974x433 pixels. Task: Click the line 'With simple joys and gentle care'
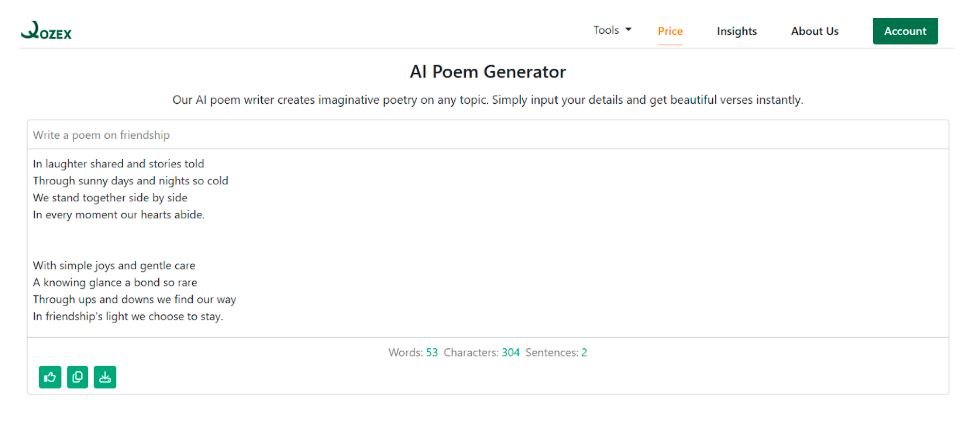[114, 265]
